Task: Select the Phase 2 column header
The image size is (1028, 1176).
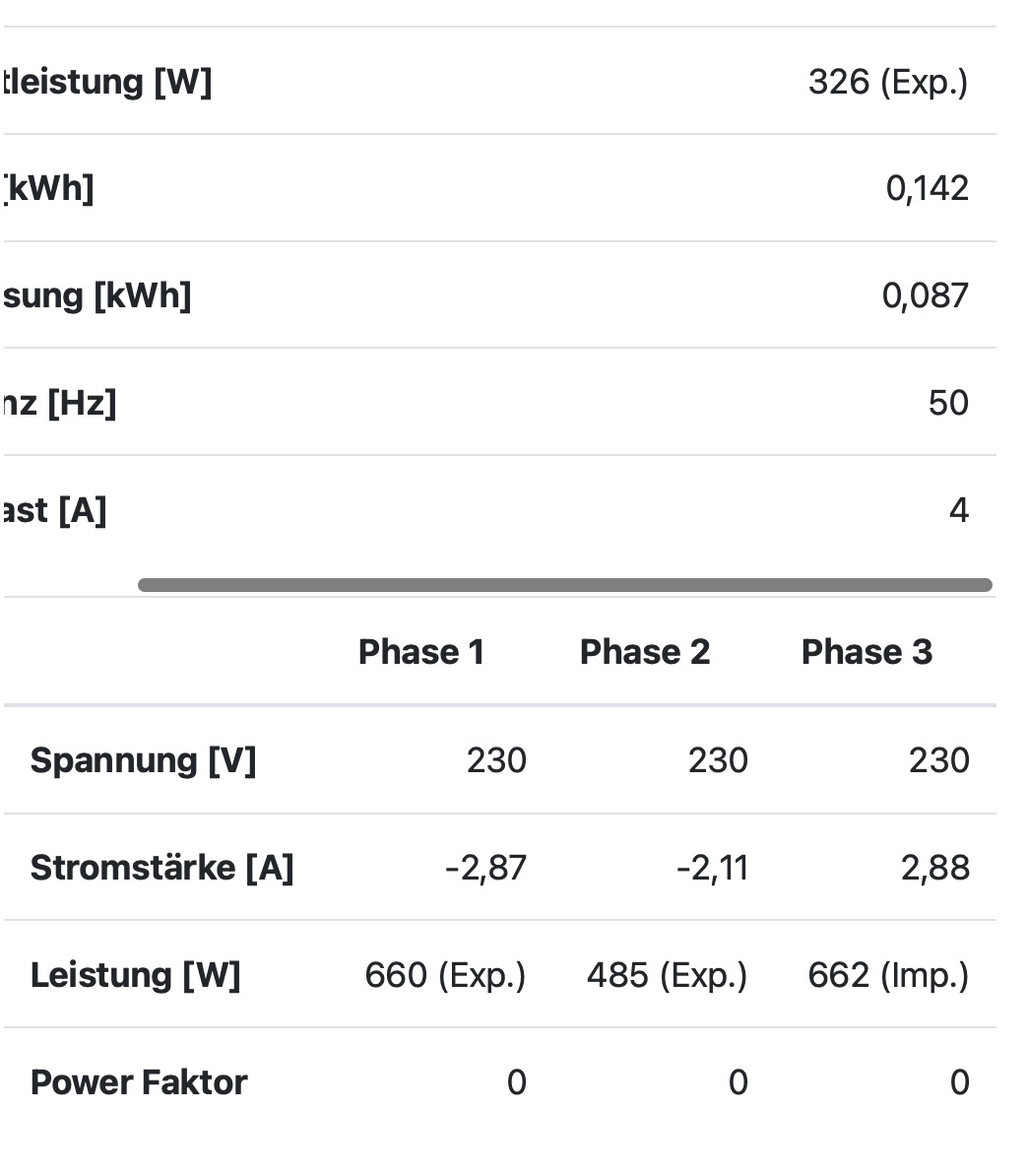Action: pos(644,652)
